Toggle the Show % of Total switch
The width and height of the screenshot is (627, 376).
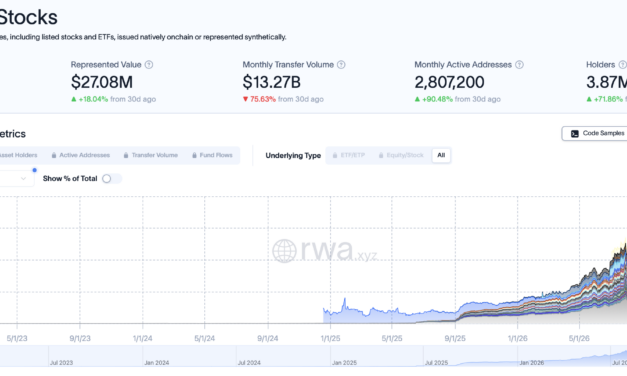pyautogui.click(x=112, y=179)
